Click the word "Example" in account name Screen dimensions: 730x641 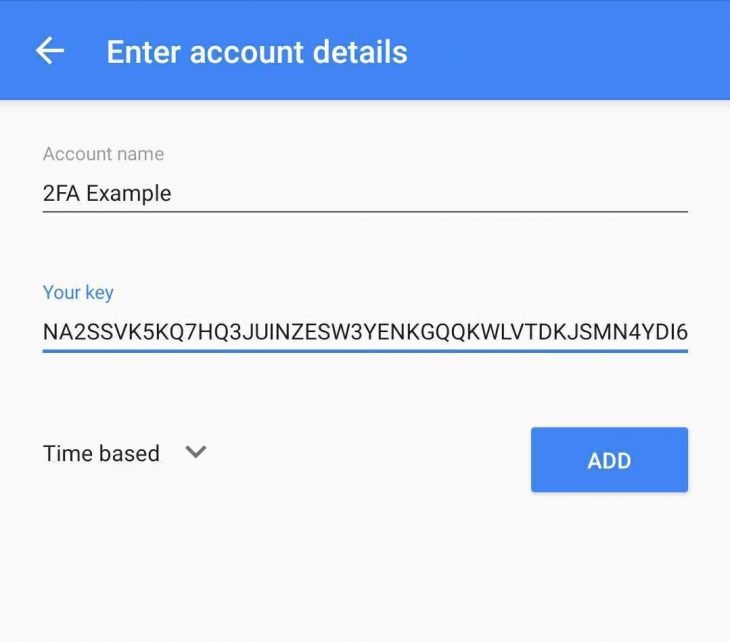(x=129, y=193)
